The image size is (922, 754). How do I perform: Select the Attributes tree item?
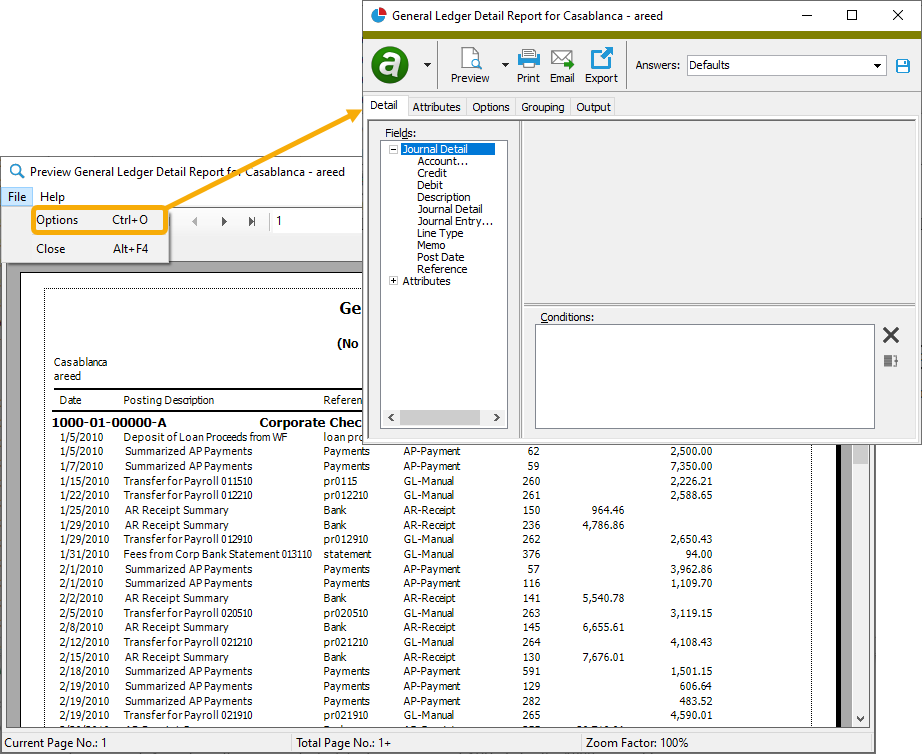(x=426, y=281)
